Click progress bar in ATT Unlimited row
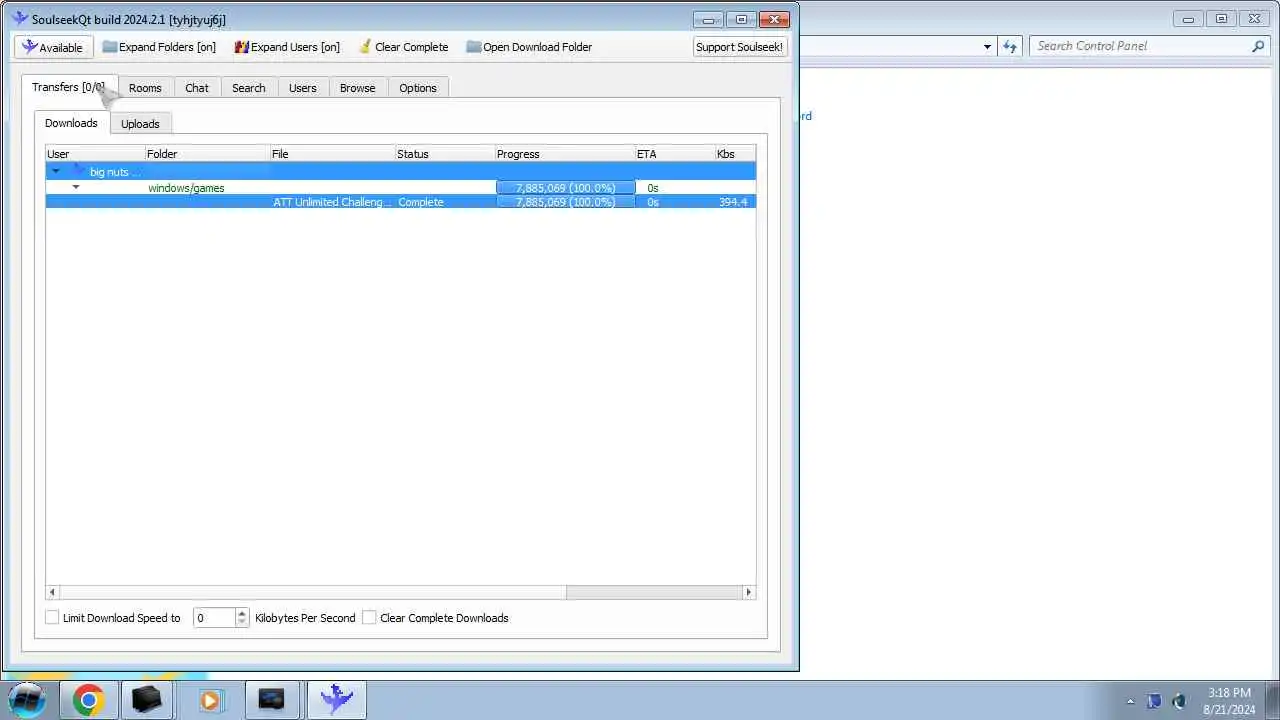Viewport: 1280px width, 720px height. point(566,202)
